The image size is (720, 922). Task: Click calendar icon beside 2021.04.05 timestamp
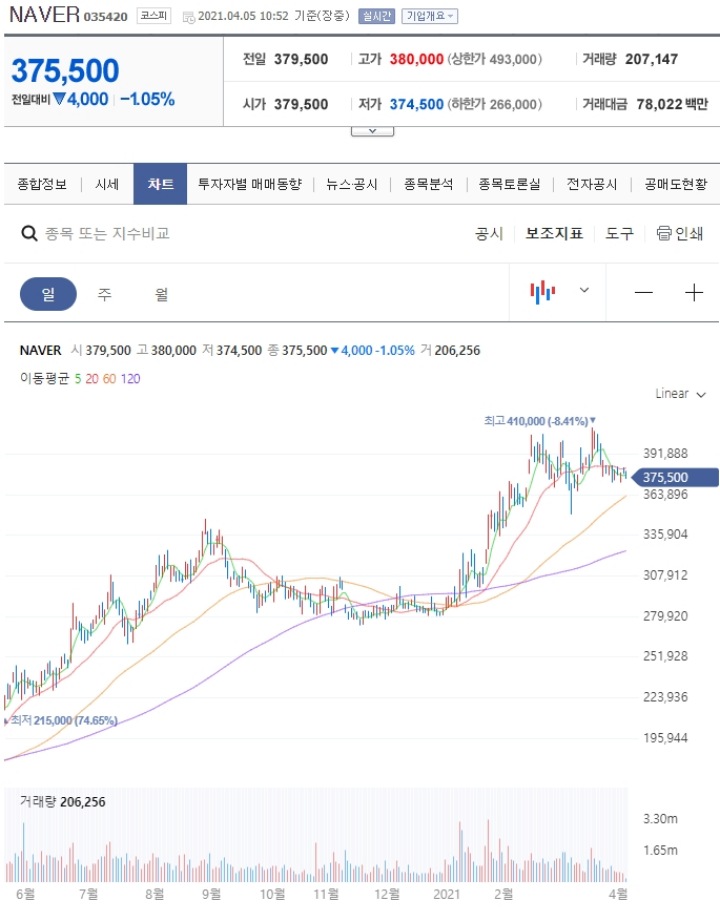pos(188,17)
